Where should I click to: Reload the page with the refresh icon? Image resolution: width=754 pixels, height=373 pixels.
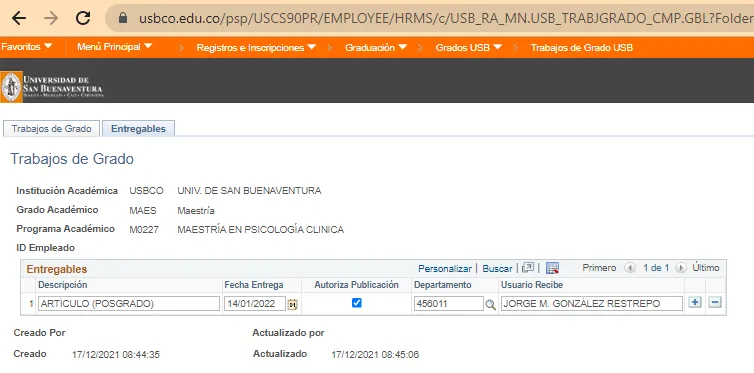tap(83, 18)
